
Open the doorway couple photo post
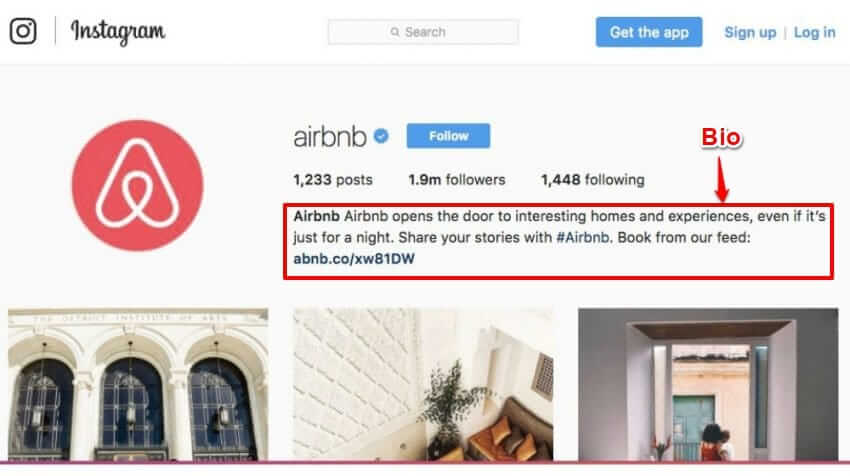708,384
